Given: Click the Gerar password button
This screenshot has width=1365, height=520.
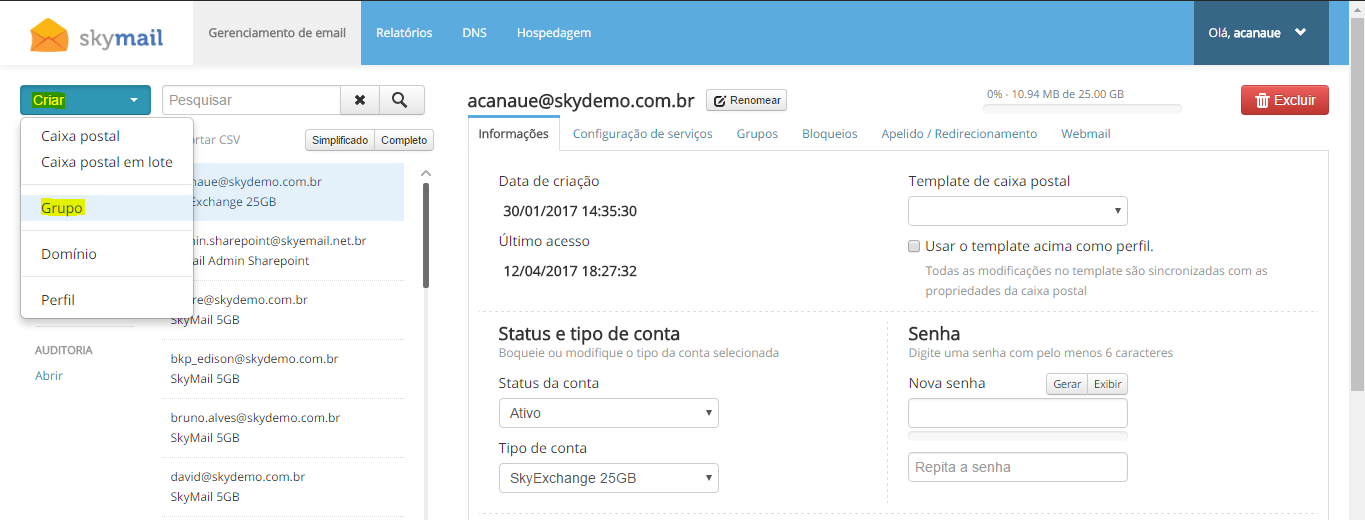Looking at the screenshot, I should (1066, 384).
